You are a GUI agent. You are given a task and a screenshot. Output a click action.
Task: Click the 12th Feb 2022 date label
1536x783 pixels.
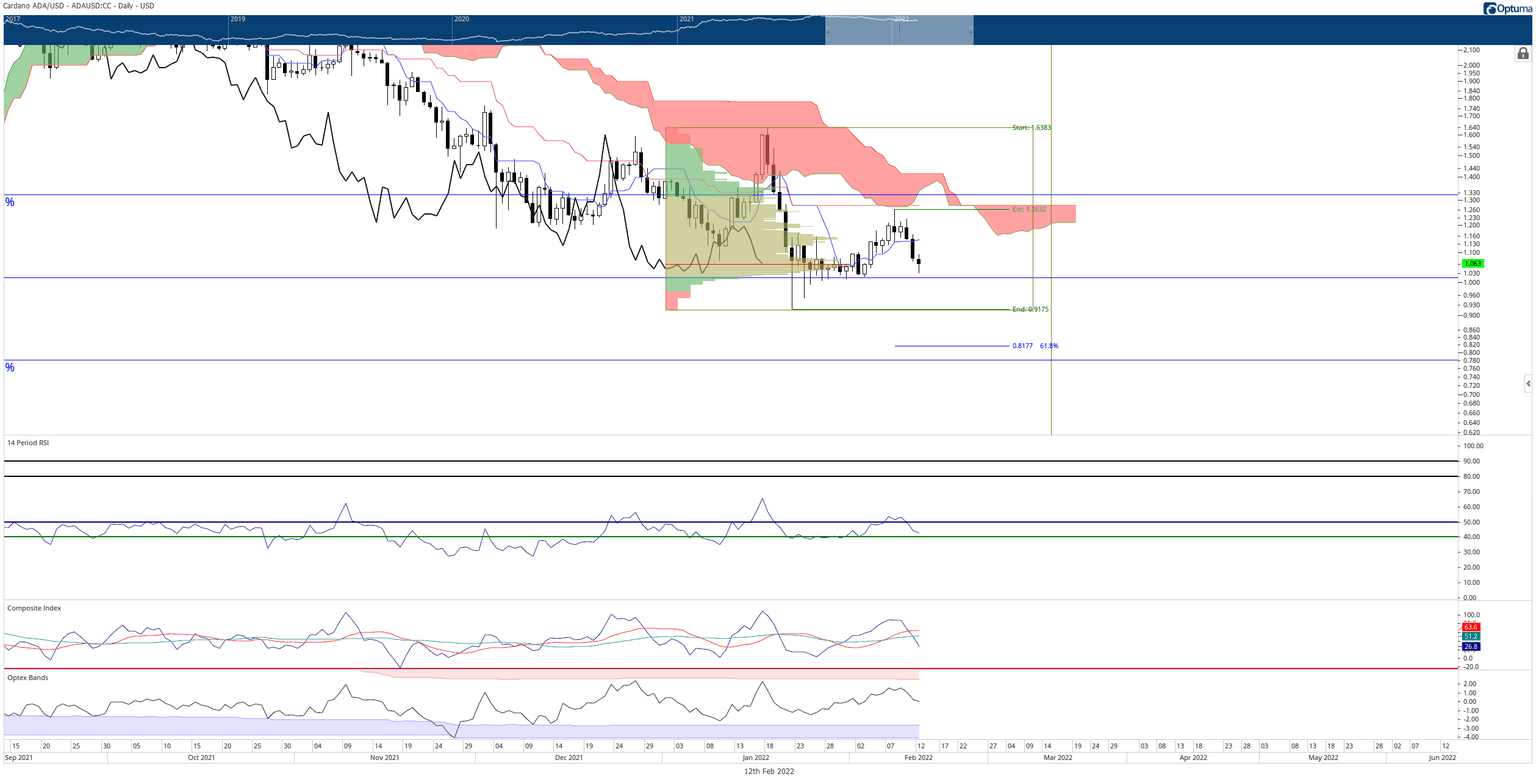(766, 771)
